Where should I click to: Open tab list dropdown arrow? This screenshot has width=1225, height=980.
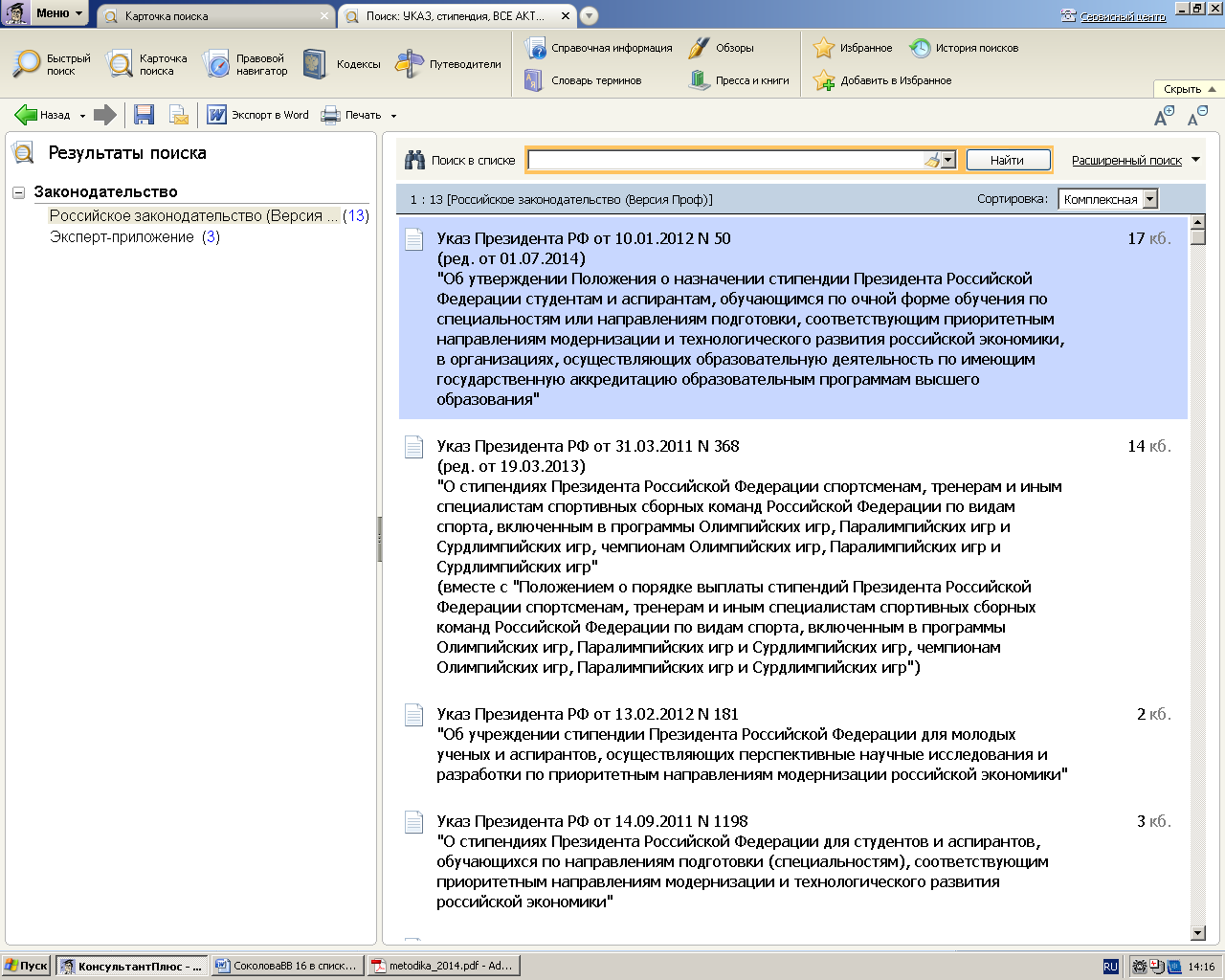click(589, 15)
